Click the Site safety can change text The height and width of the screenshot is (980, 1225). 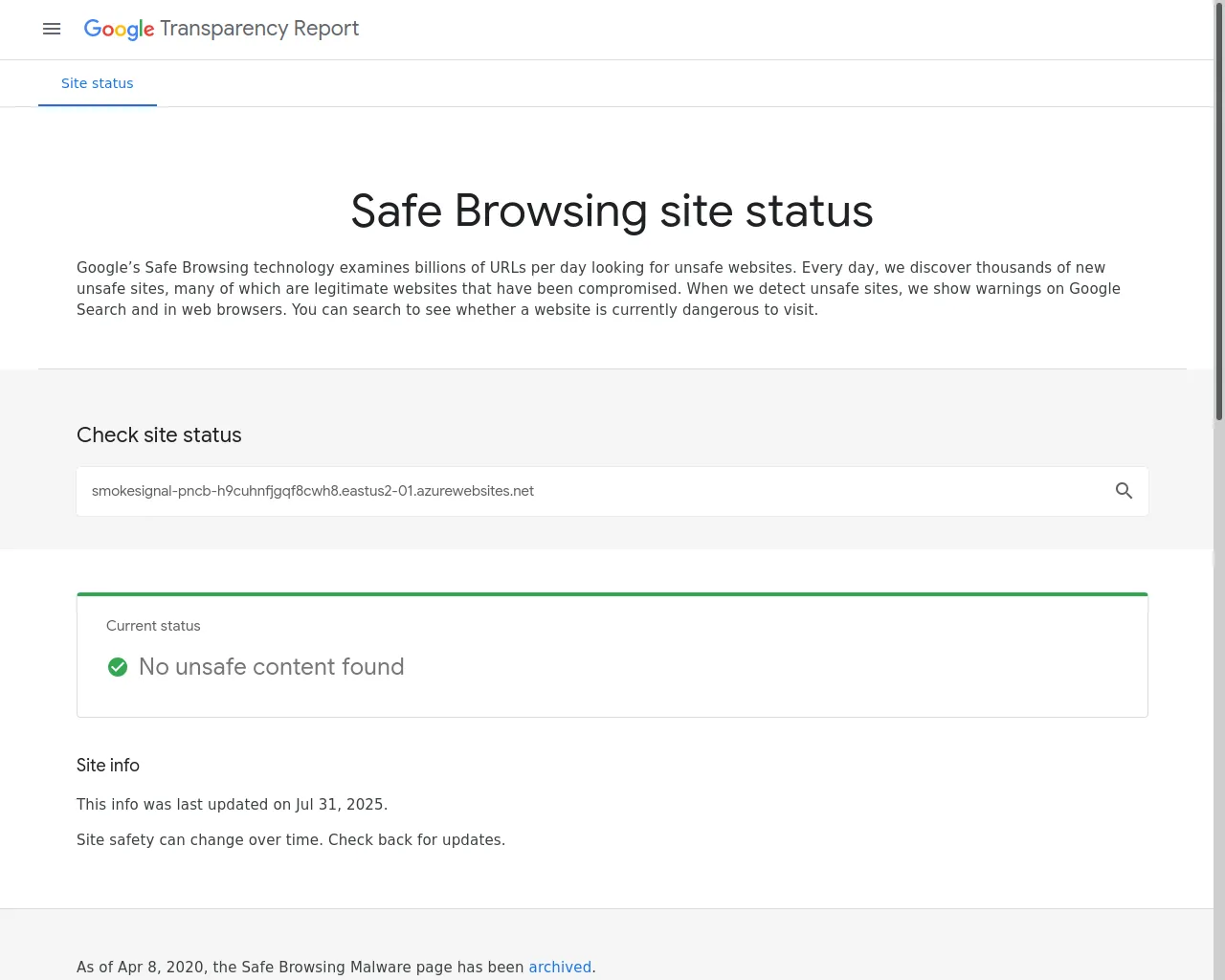click(x=291, y=840)
